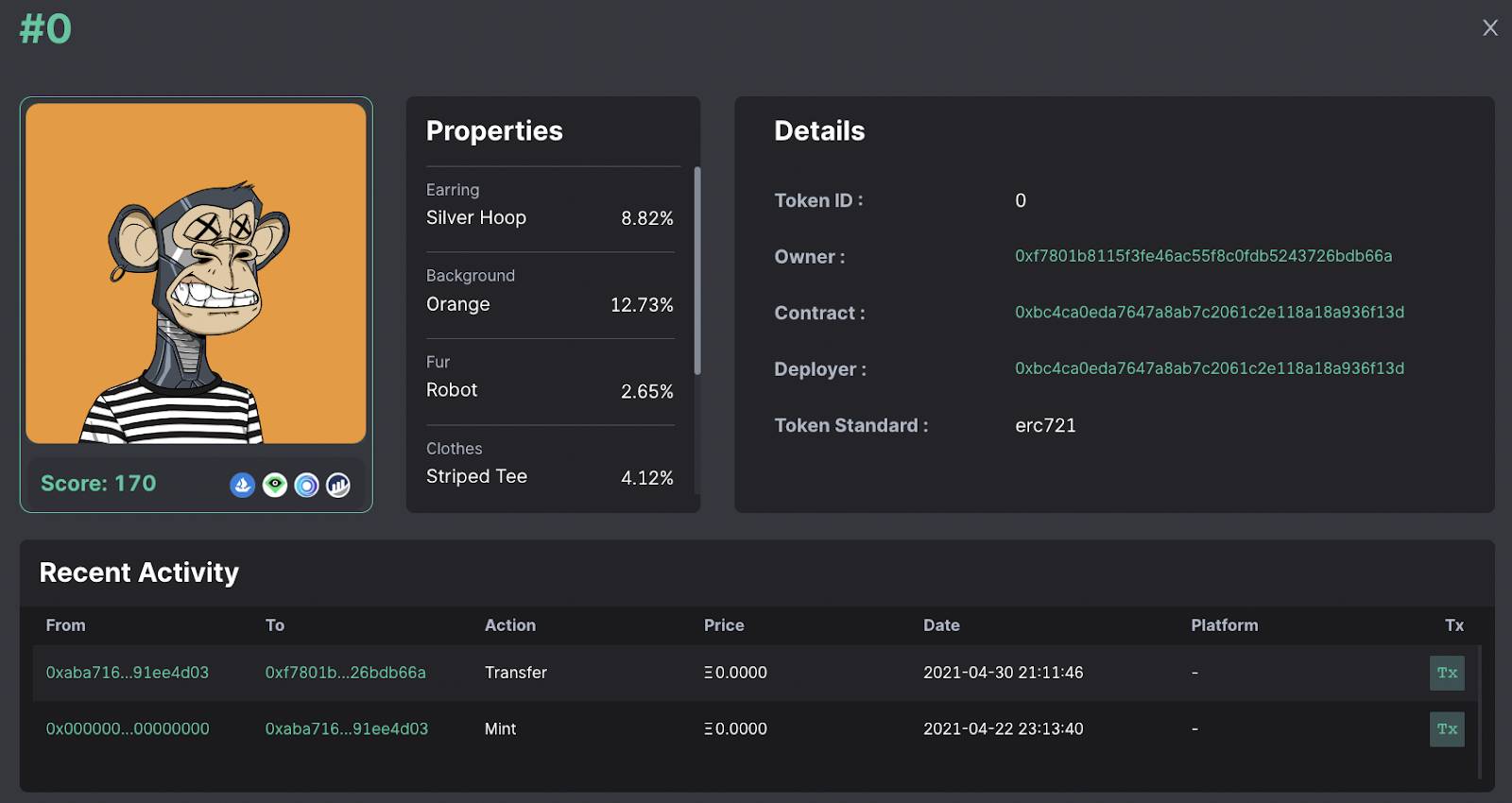Click the Transfer action cell
Viewport: 1512px width, 803px height.
(516, 673)
